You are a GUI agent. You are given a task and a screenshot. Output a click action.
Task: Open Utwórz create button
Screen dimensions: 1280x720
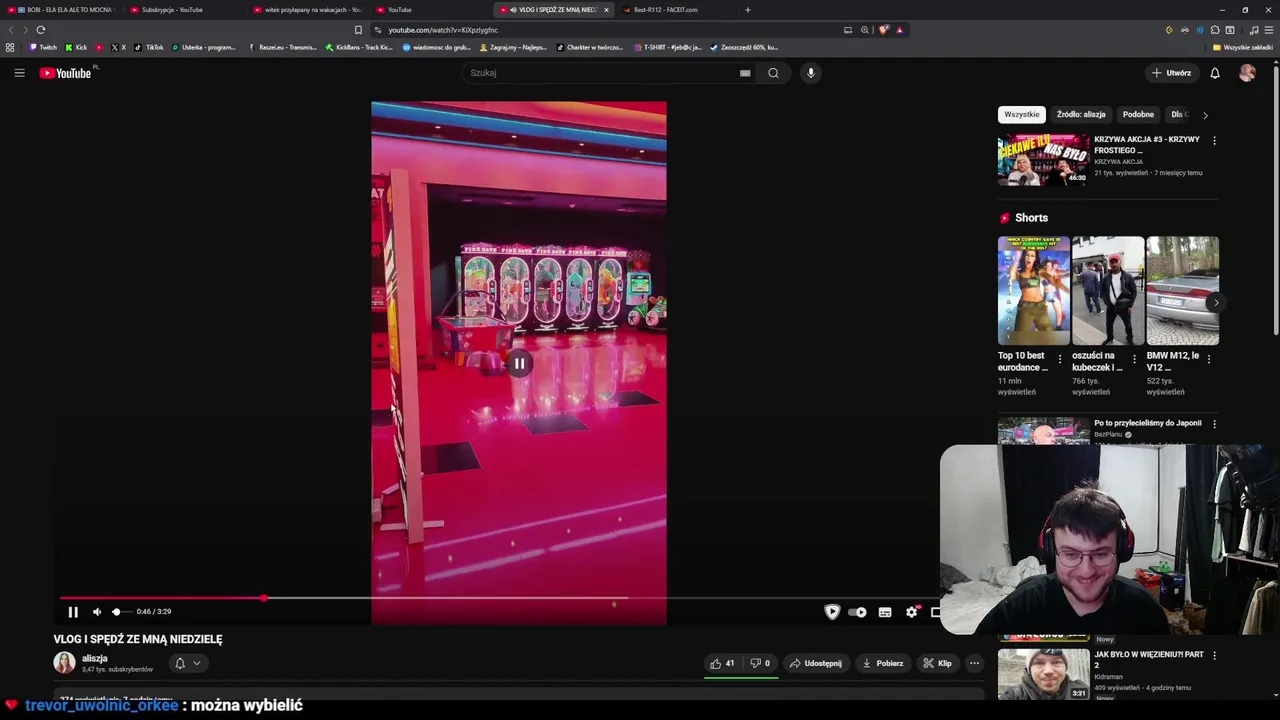[x=1172, y=73]
